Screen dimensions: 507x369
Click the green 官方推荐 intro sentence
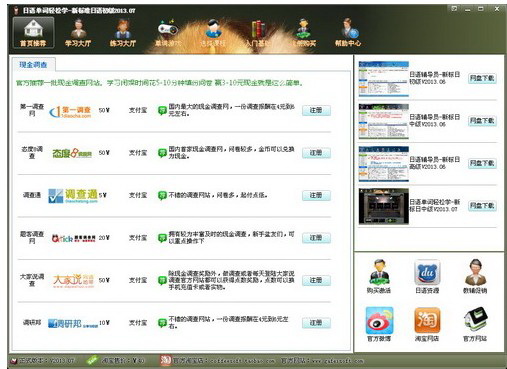(x=159, y=83)
